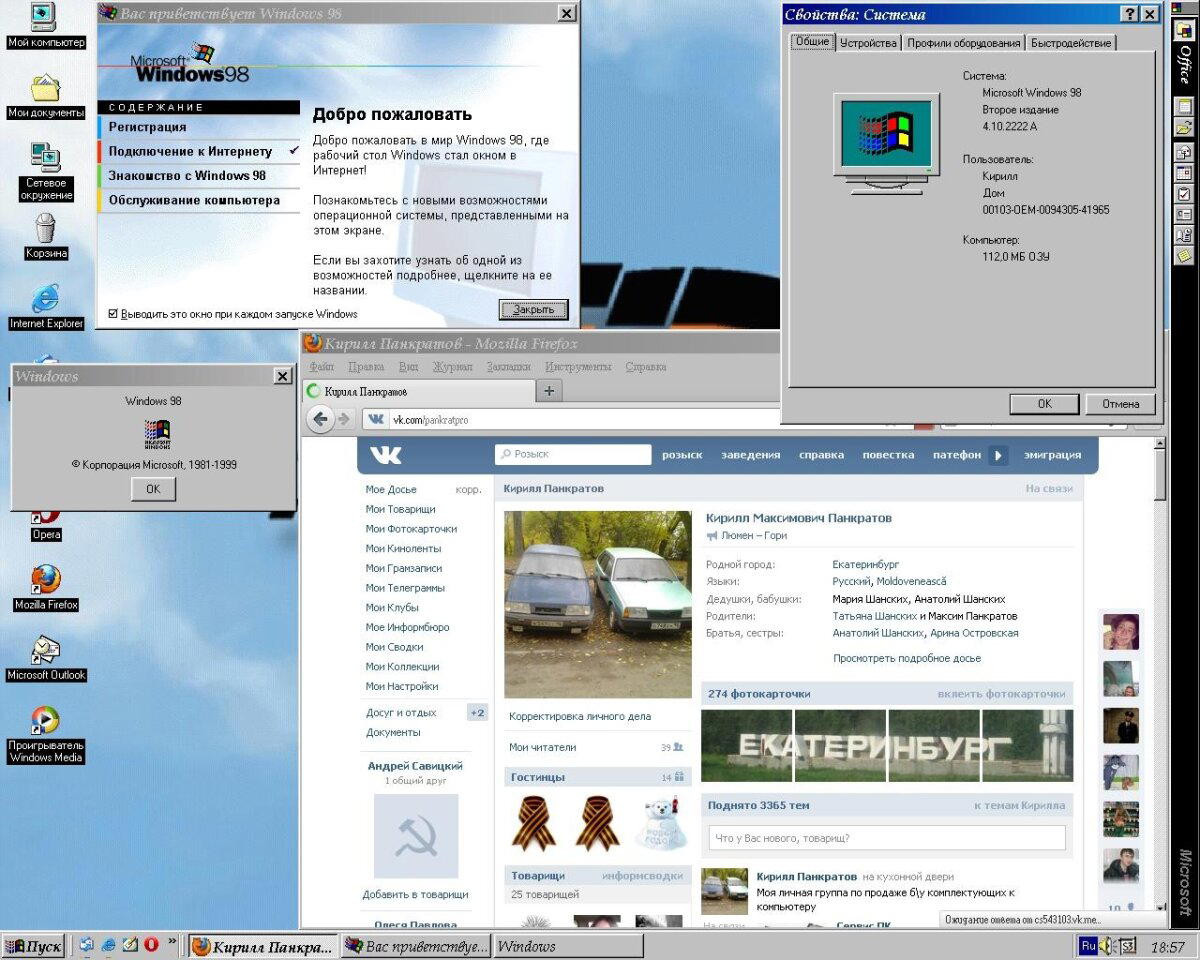Click the Internet Explorer Quick Launch icon
1200x960 pixels.
108,945
